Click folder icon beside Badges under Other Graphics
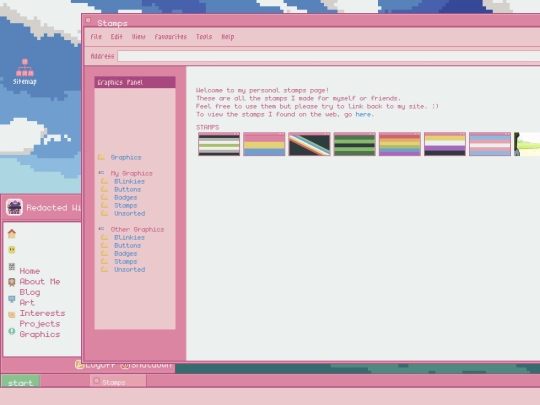Image resolution: width=540 pixels, height=405 pixels. [x=105, y=253]
